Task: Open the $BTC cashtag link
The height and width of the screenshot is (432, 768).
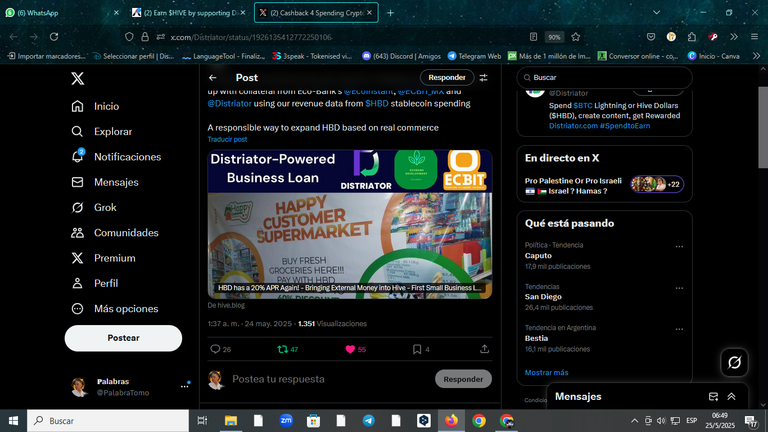Action: pyautogui.click(x=583, y=105)
